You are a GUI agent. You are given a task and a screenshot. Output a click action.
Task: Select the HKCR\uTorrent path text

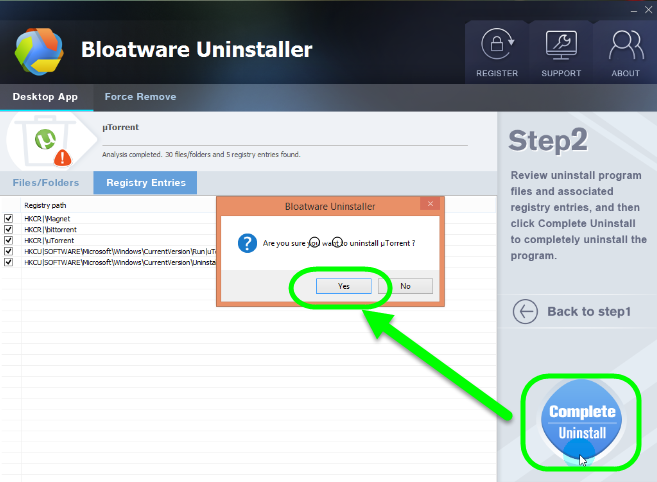coord(49,241)
